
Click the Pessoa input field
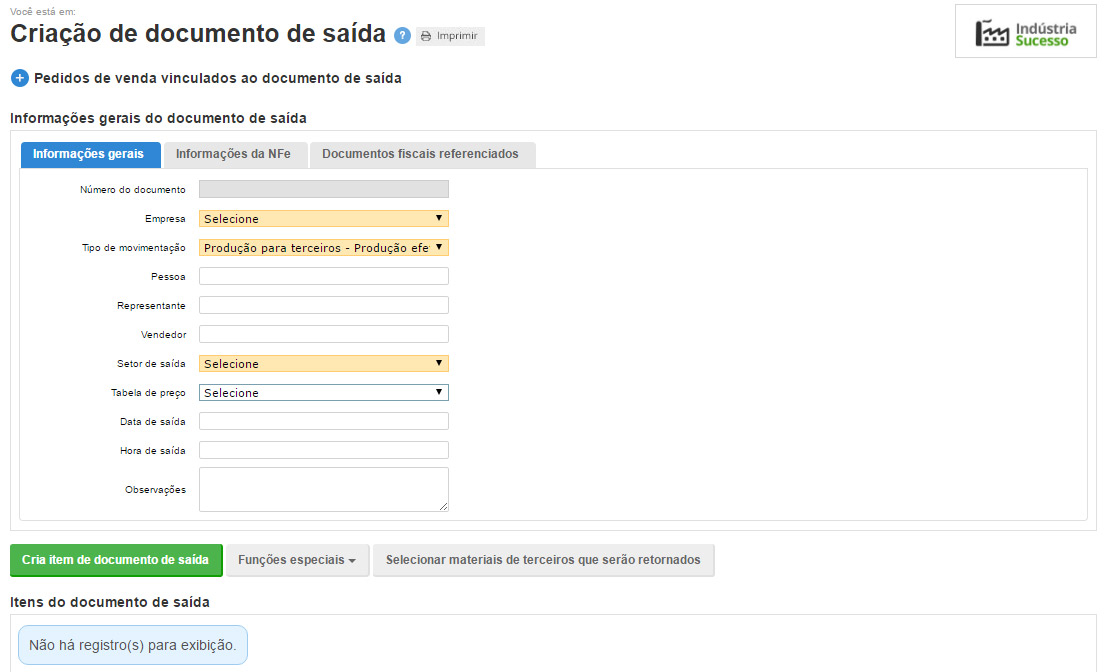click(323, 276)
